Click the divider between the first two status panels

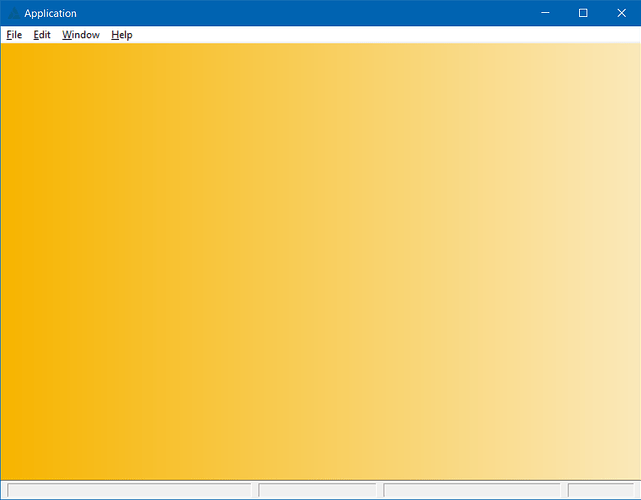point(255,490)
